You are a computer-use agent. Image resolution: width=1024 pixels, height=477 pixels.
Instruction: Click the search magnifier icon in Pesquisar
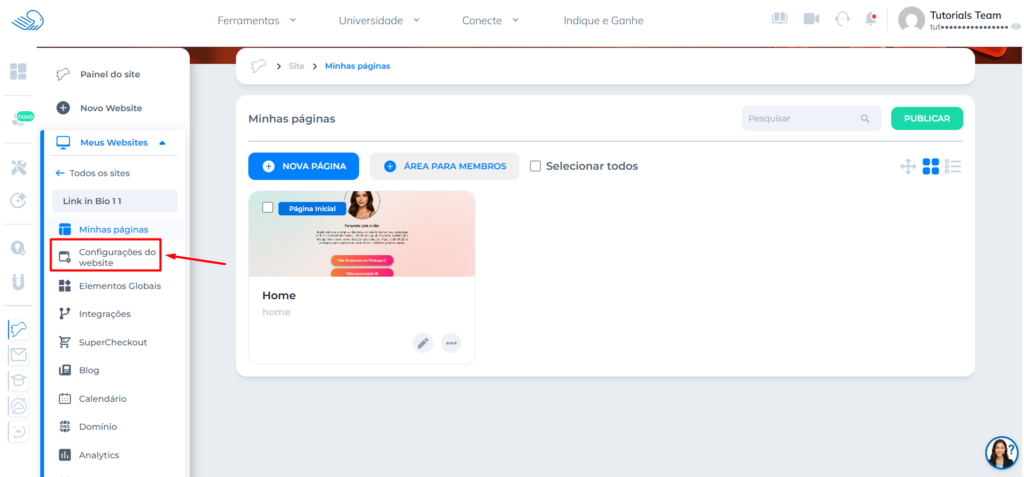pos(865,119)
